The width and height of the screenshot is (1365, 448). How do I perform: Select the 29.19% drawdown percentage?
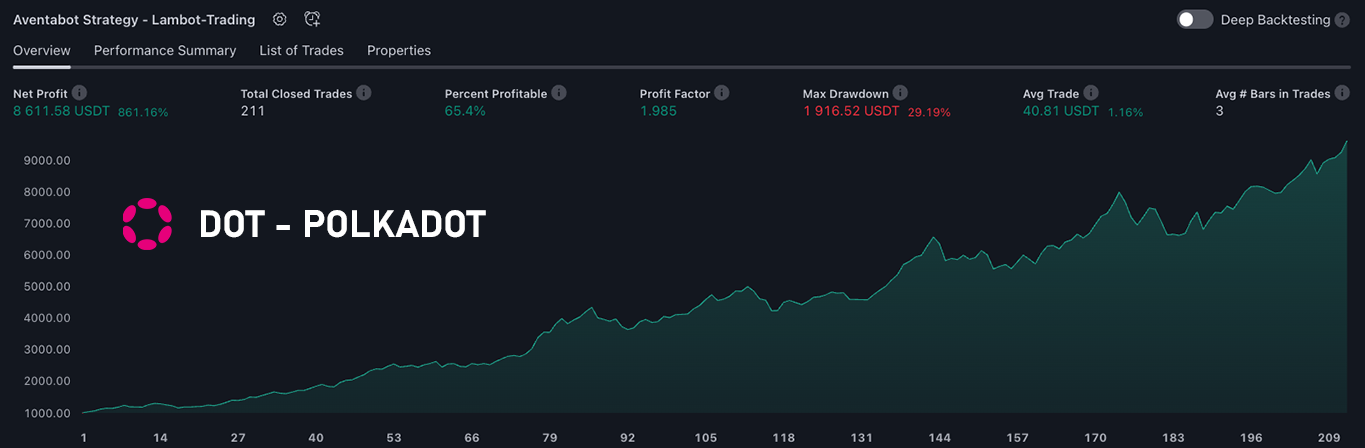pyautogui.click(x=929, y=112)
